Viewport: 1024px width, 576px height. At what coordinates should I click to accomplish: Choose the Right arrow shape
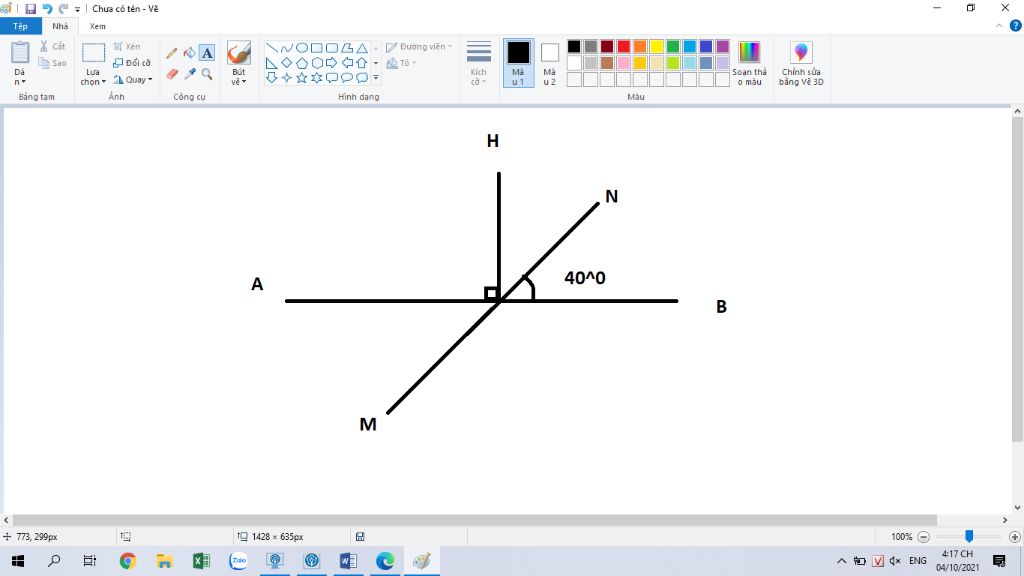pyautogui.click(x=332, y=63)
